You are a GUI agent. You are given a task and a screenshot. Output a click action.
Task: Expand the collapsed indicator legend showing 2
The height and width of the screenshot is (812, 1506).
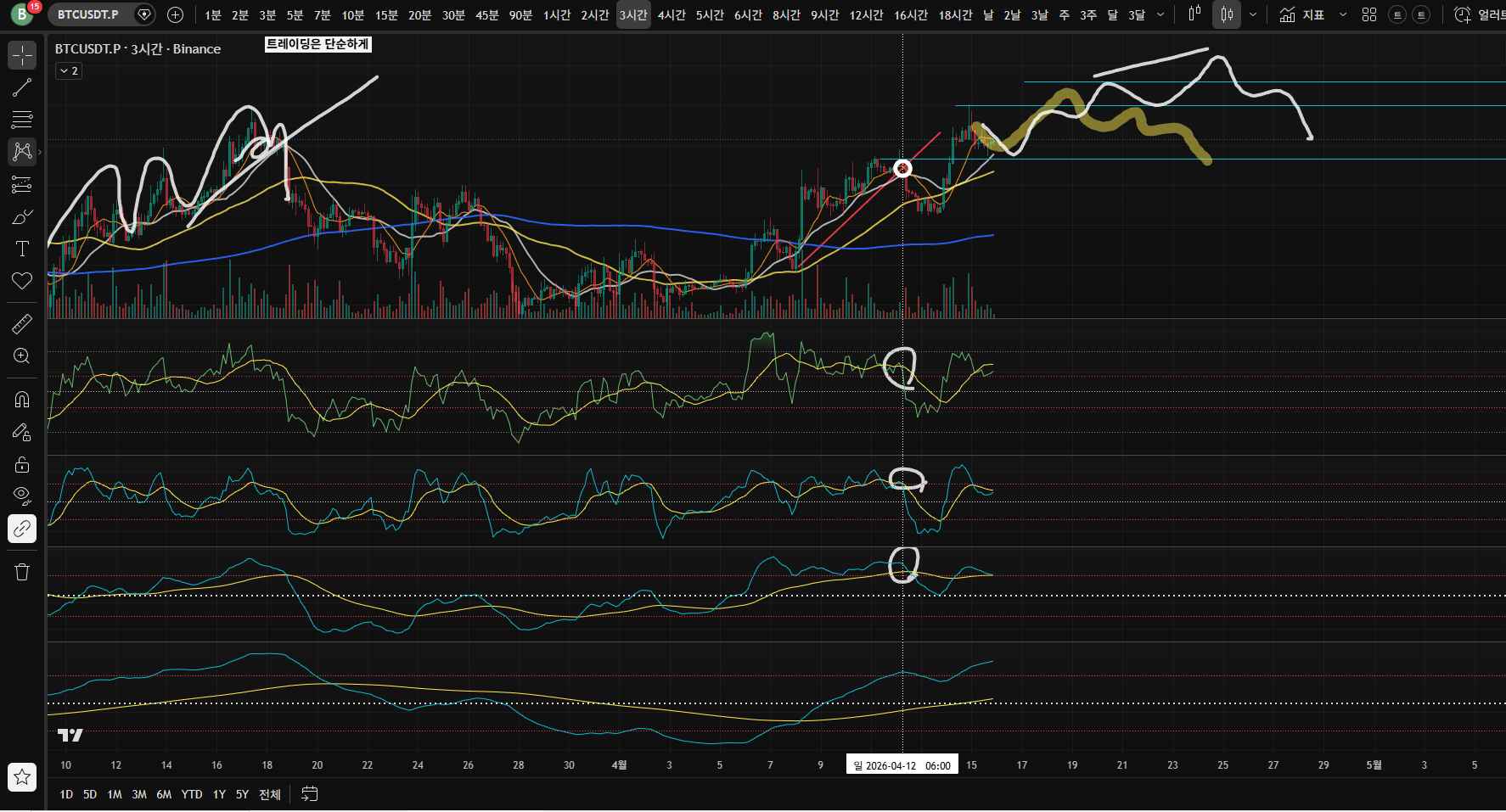tap(68, 71)
